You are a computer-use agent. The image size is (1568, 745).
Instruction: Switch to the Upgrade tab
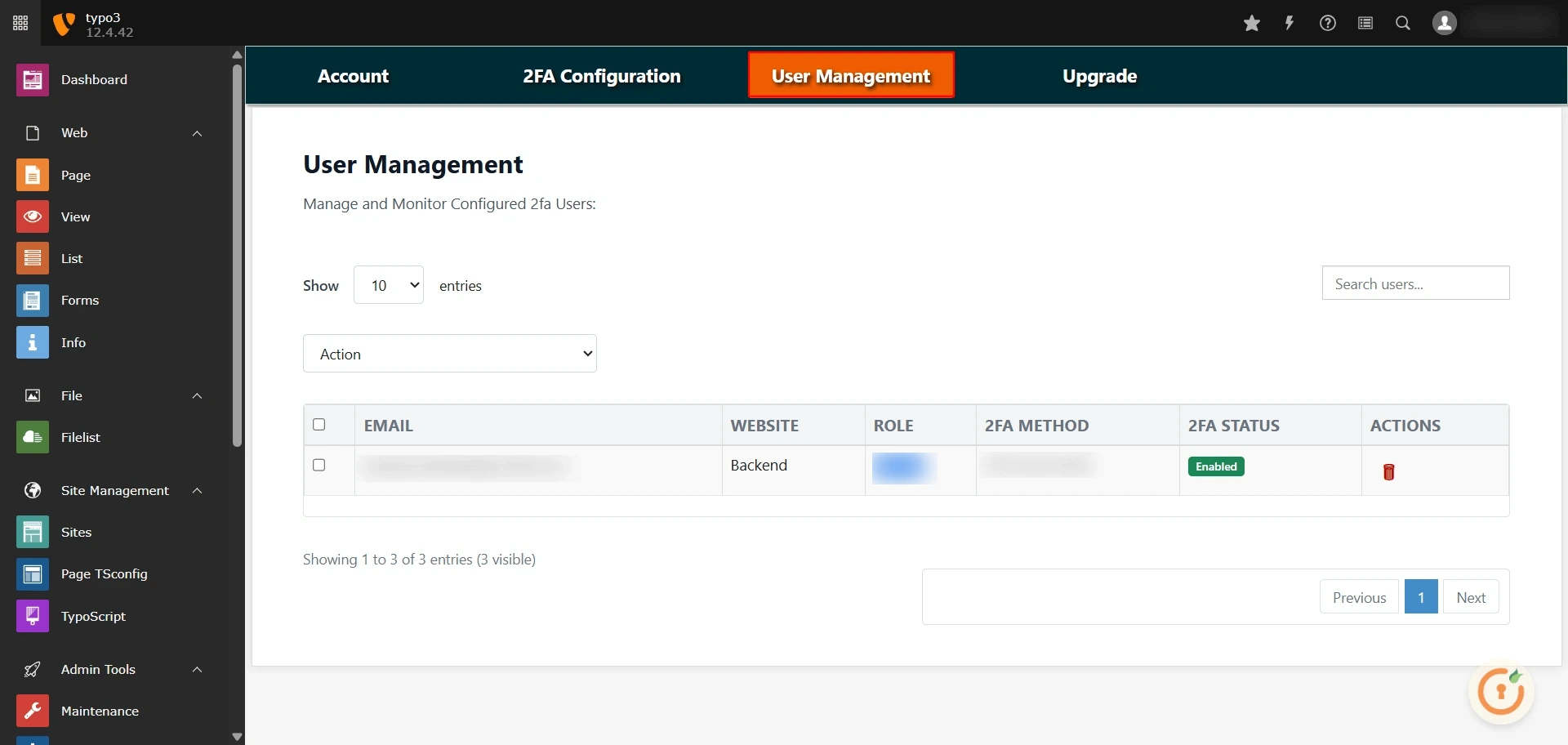pyautogui.click(x=1099, y=75)
